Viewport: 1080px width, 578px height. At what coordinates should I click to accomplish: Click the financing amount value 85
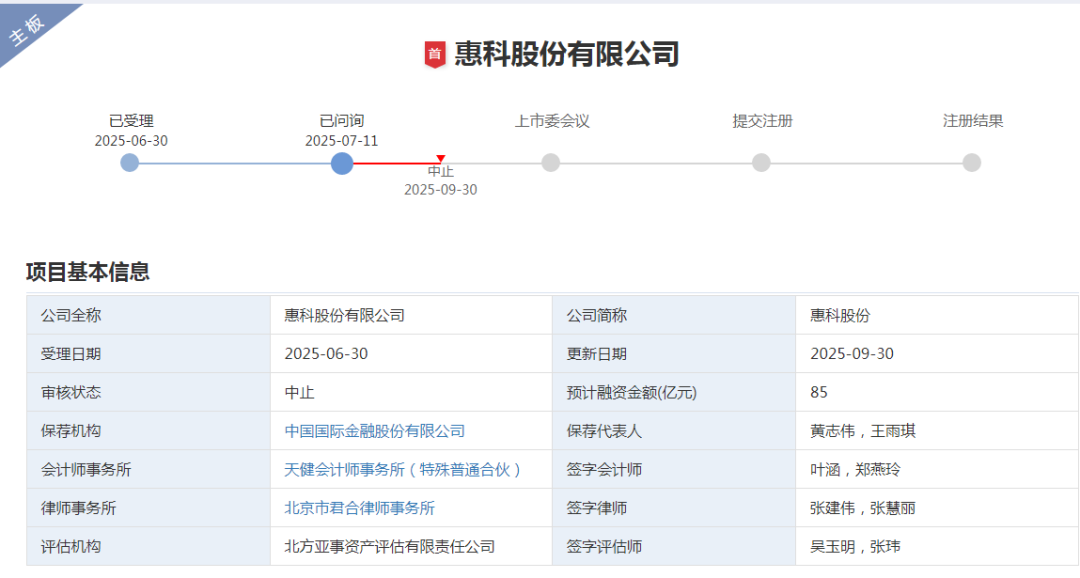tap(819, 393)
